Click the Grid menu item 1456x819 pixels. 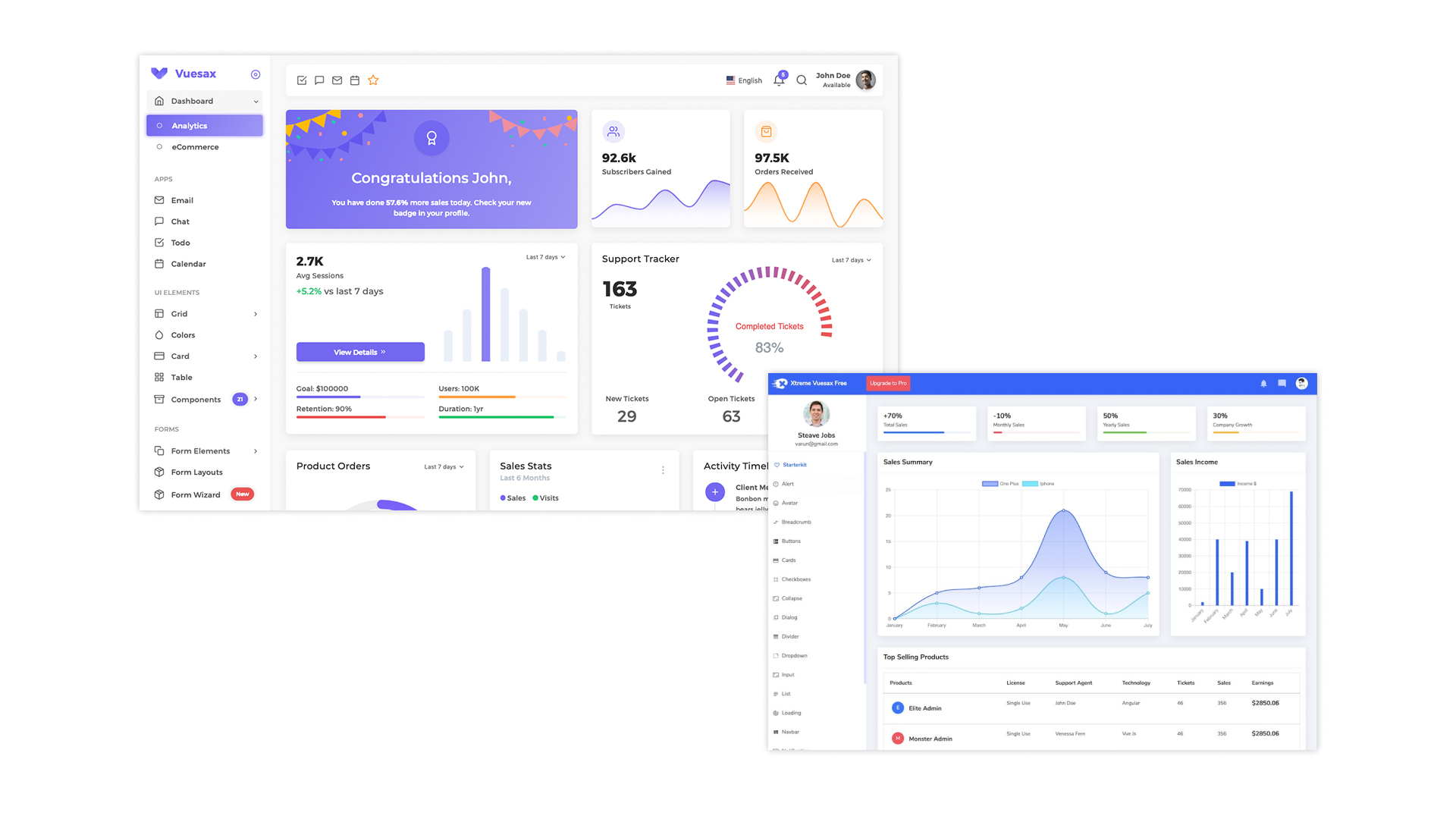pyautogui.click(x=180, y=314)
